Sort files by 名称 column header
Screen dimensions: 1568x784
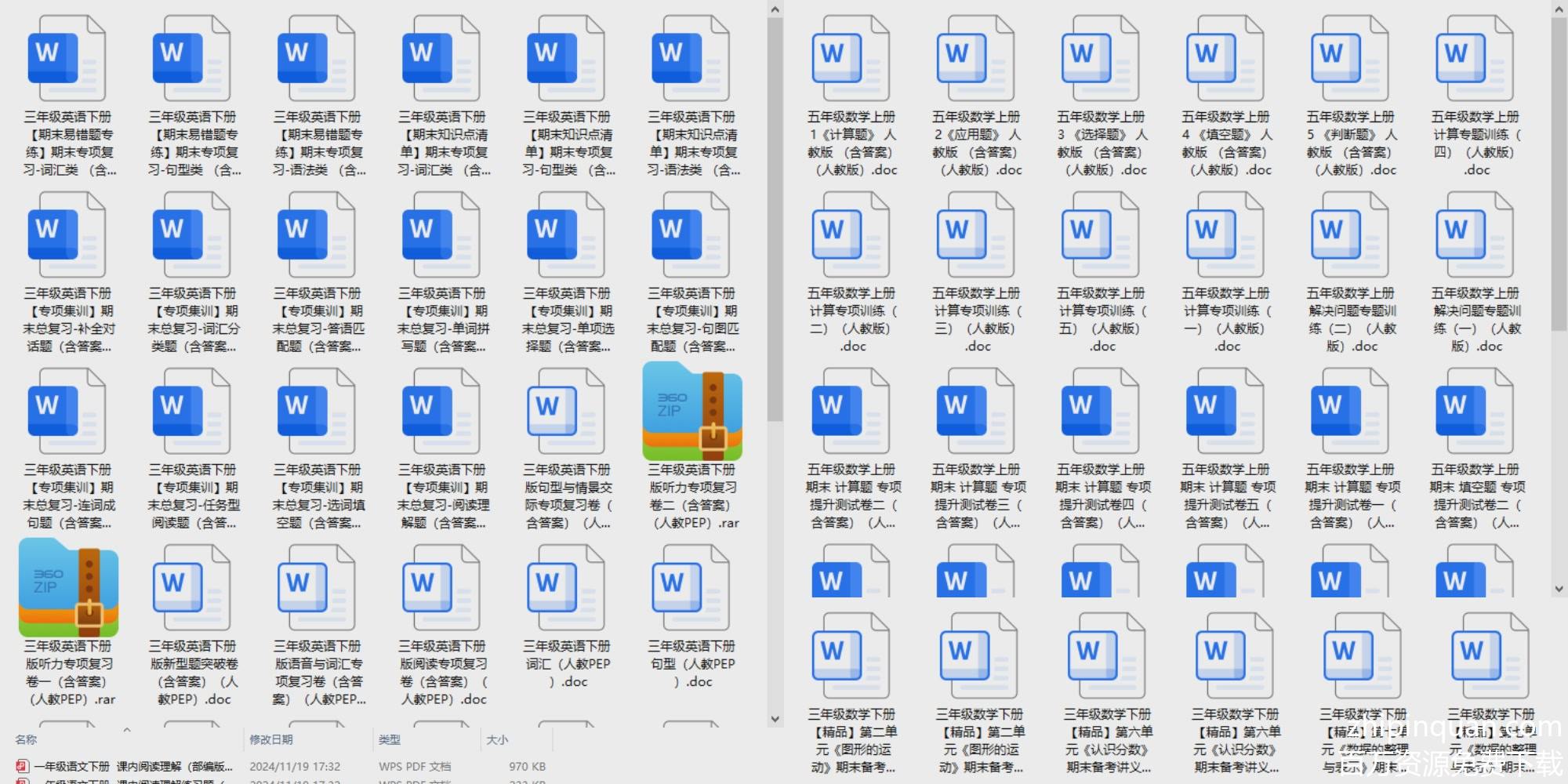point(26,739)
